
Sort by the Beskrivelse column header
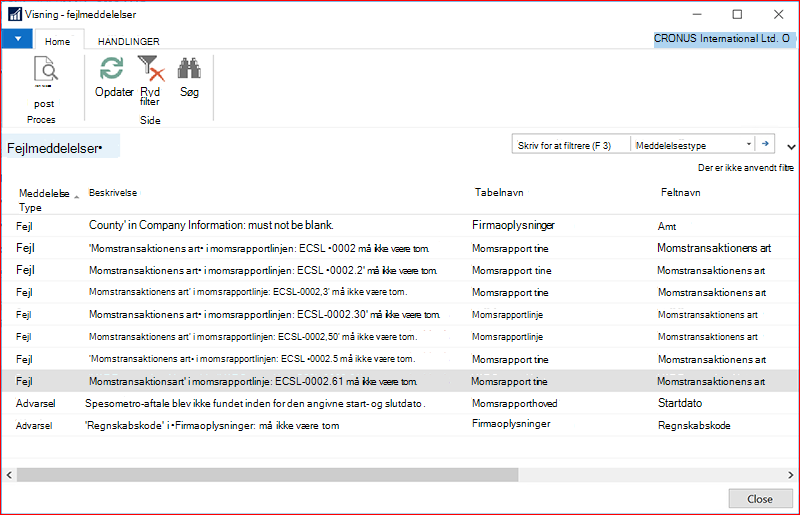[113, 192]
